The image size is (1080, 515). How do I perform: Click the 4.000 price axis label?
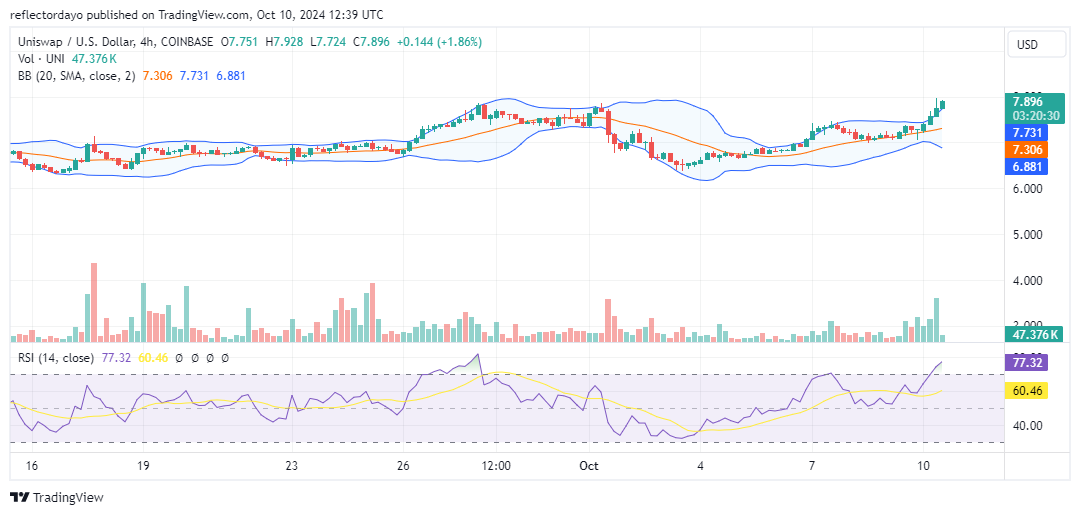pos(1027,281)
